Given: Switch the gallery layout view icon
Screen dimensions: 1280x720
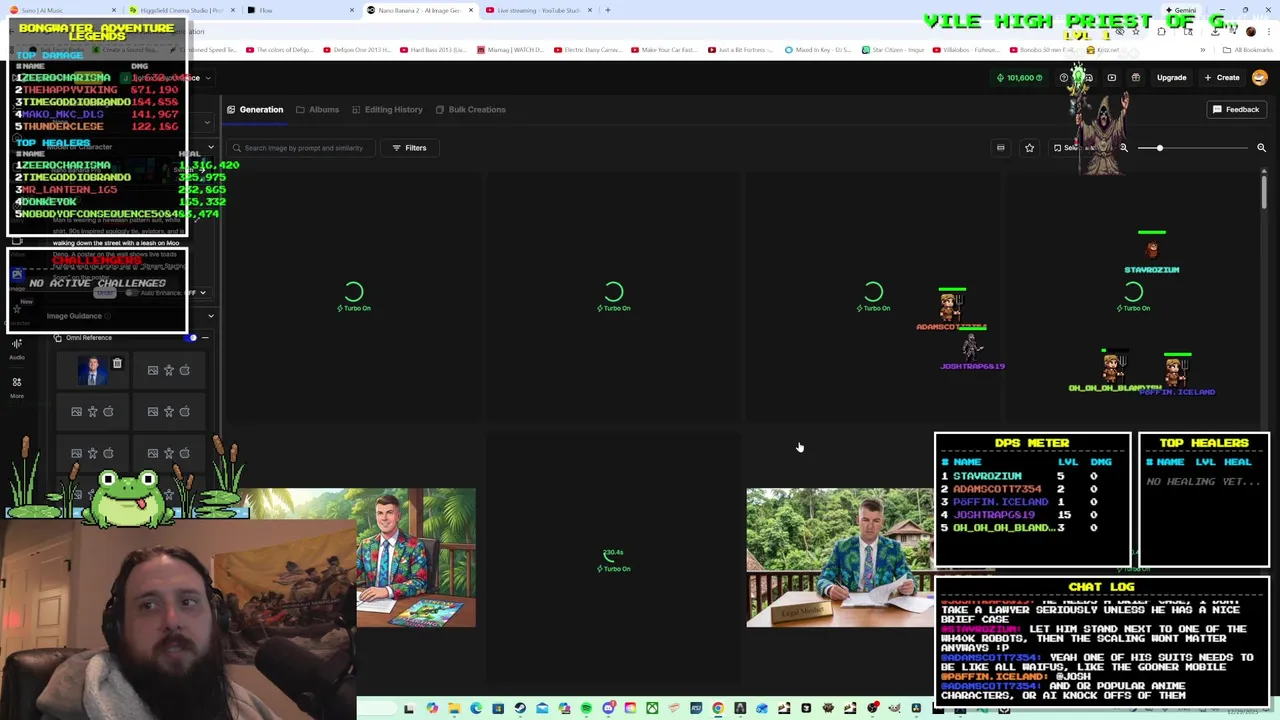Looking at the screenshot, I should [x=1000, y=148].
